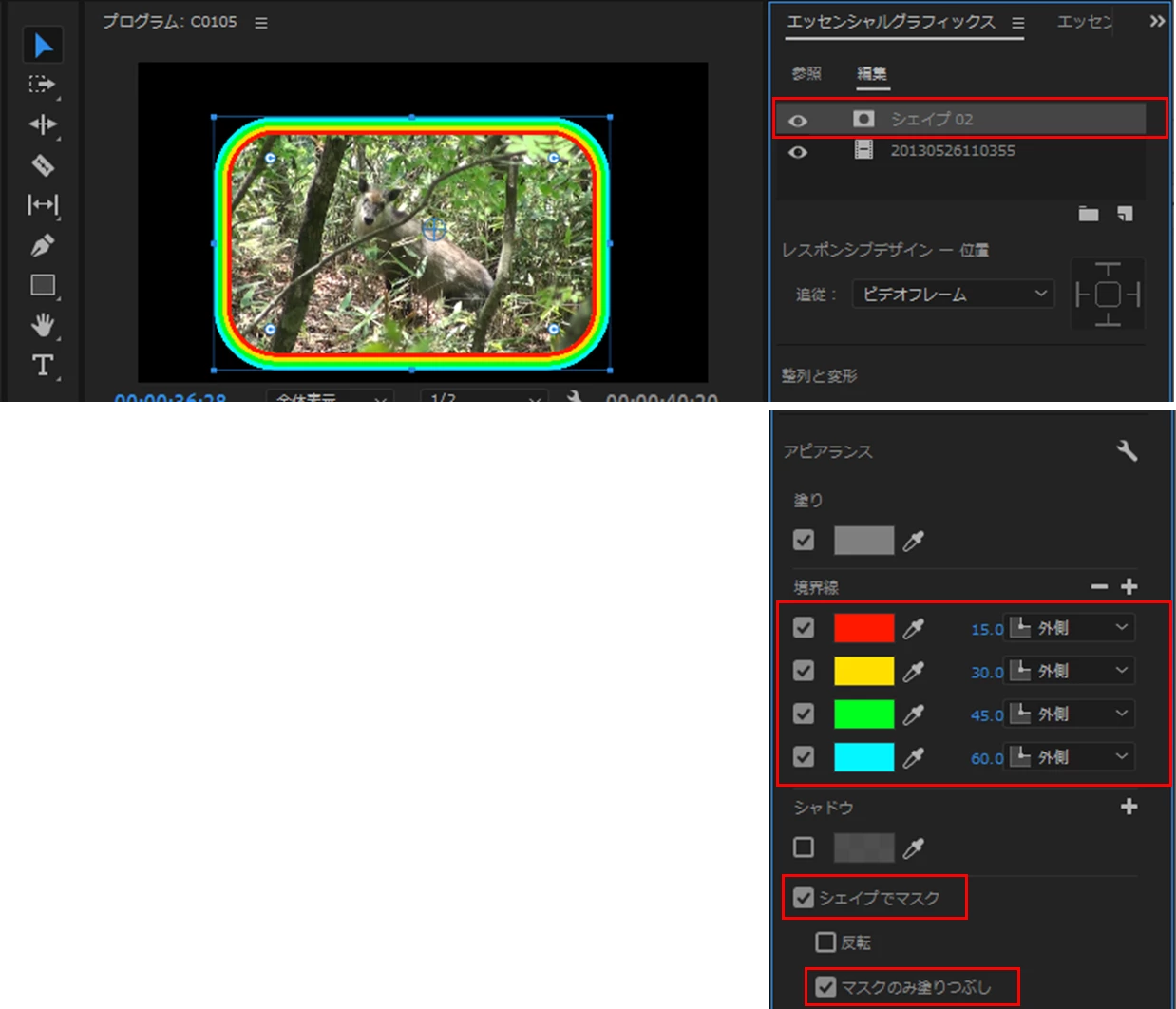Click the 45.0 stroke width value
This screenshot has height=1009, width=1176.
click(986, 715)
